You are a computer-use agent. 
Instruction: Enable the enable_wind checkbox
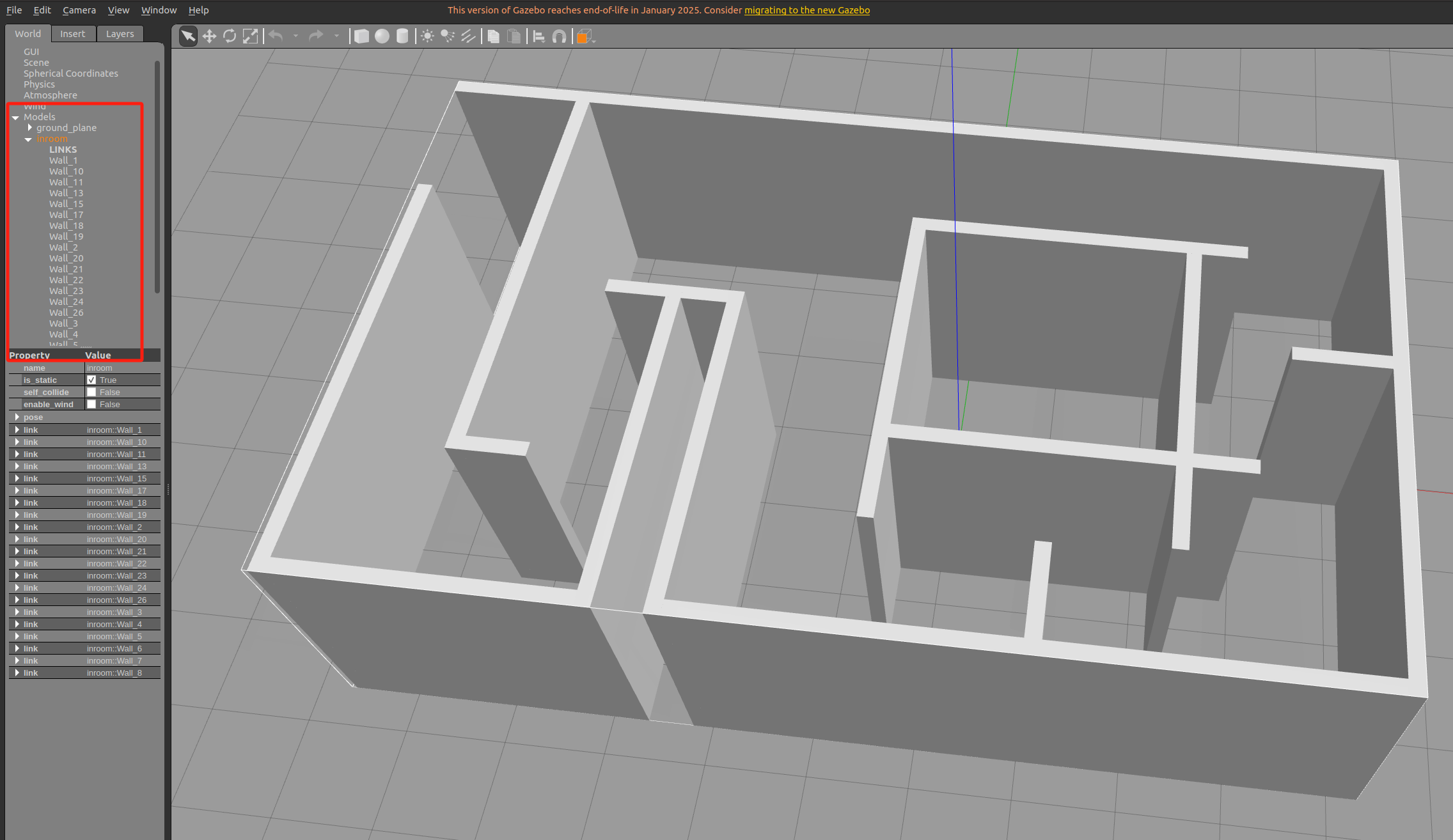(91, 404)
